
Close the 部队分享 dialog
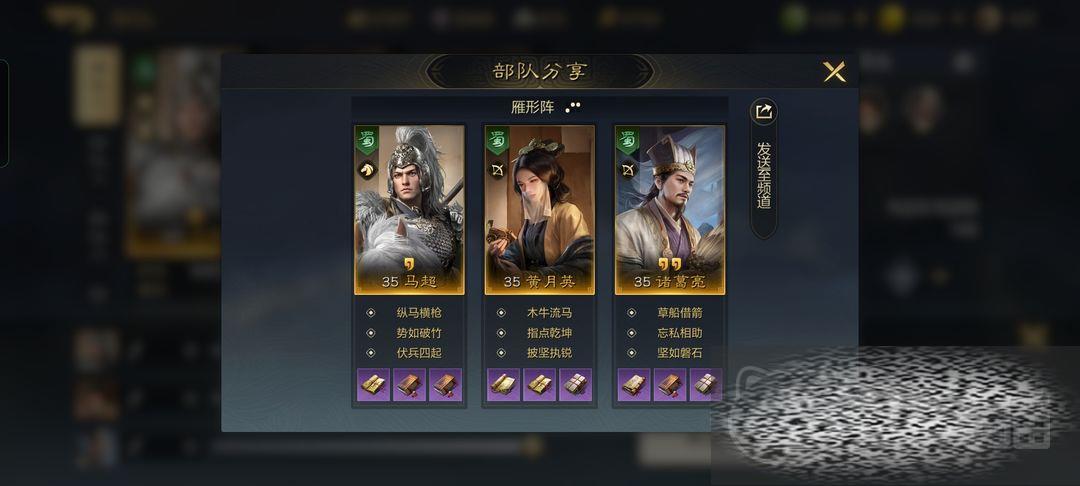click(834, 72)
